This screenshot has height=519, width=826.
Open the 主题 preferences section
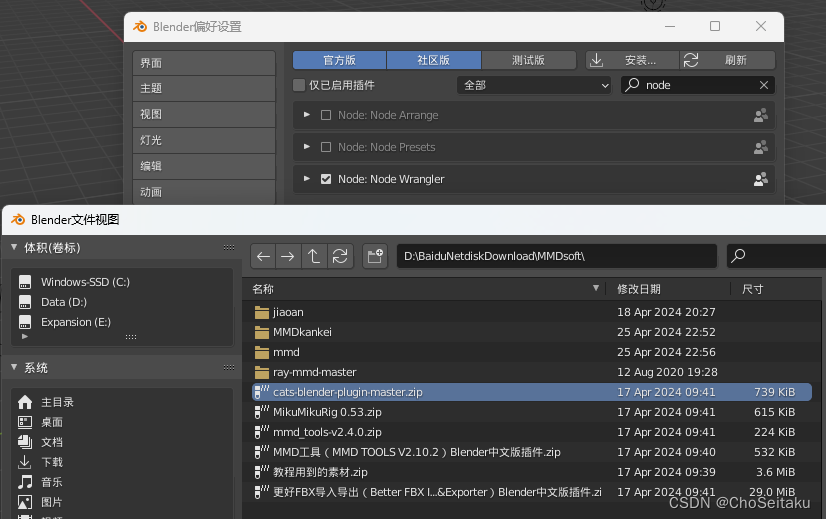click(x=204, y=89)
